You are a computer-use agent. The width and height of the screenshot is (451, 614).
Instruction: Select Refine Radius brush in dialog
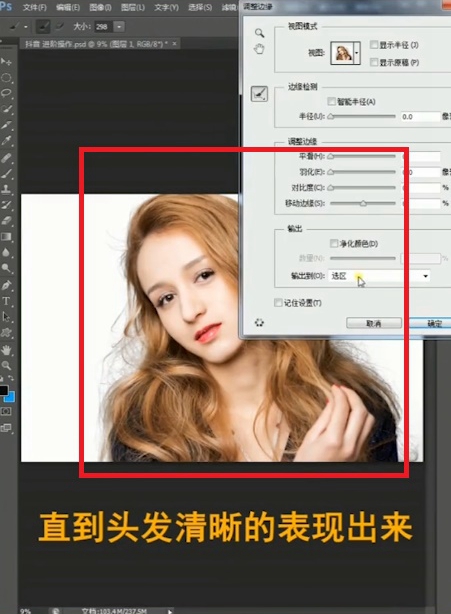pyautogui.click(x=259, y=94)
